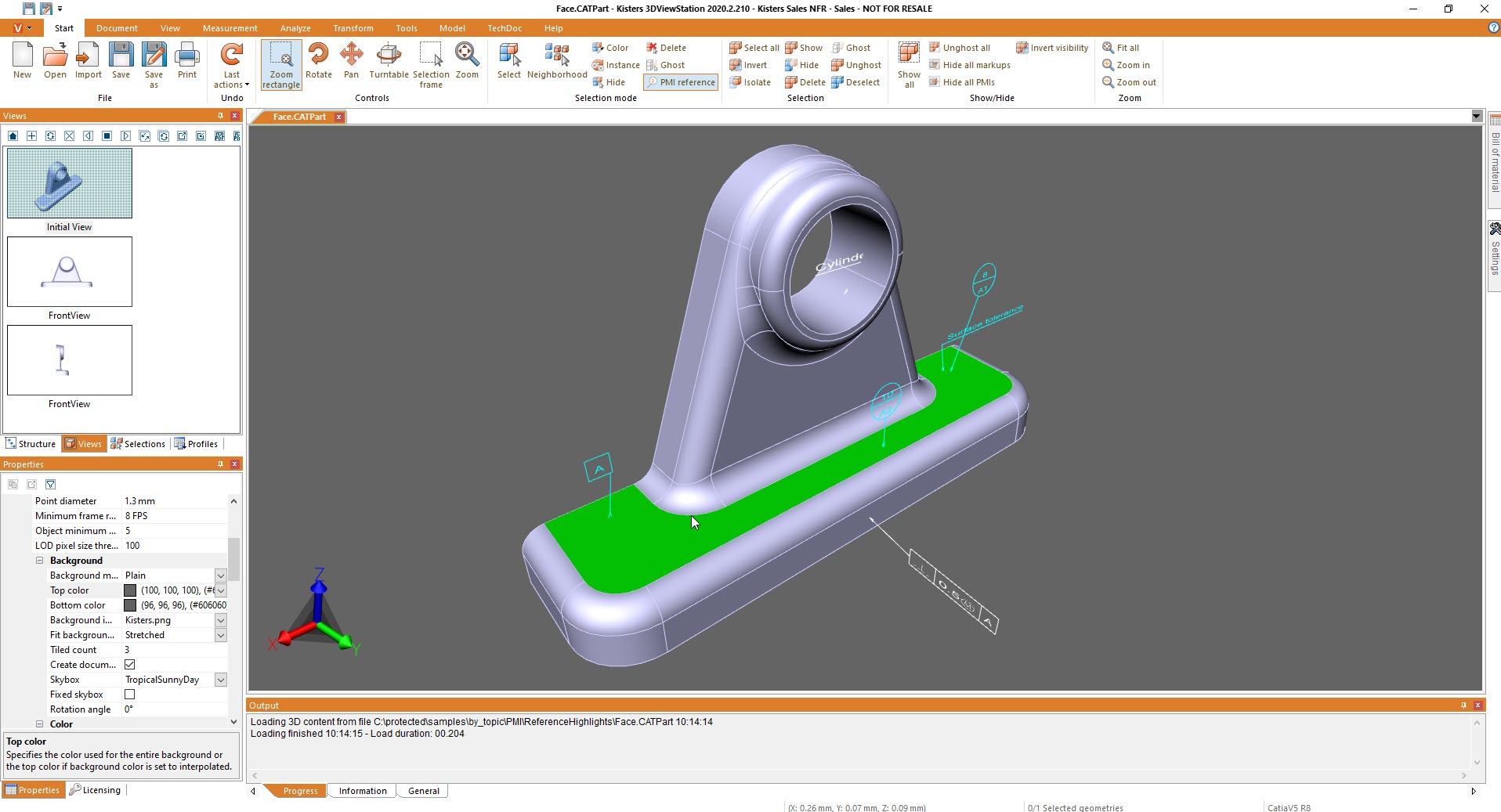
Task: Open Background mode dropdown showing Plain
Action: (221, 576)
